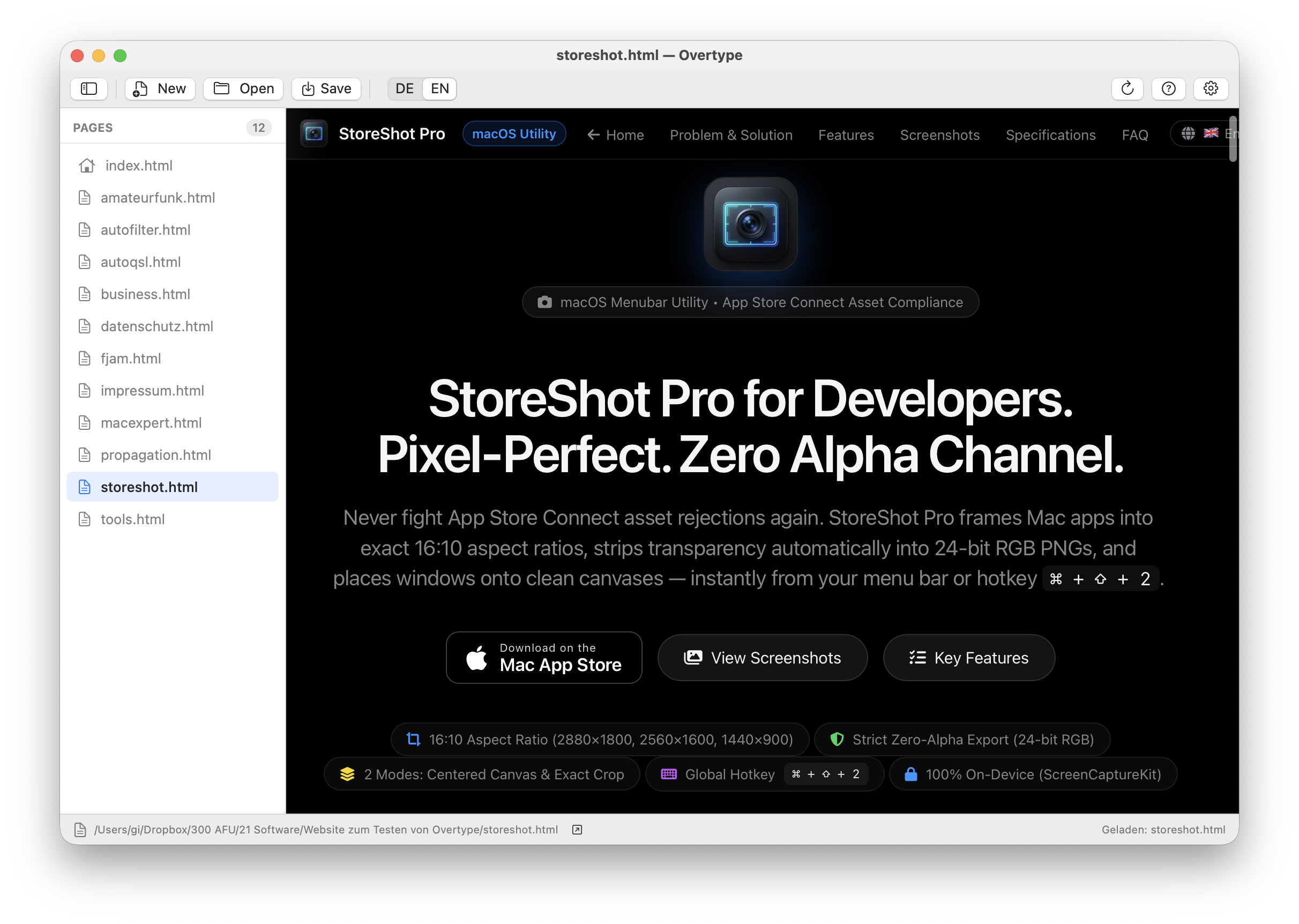The image size is (1299, 924).
Task: Click the 16:10 Aspect Ratio feature pill
Action: [x=600, y=740]
